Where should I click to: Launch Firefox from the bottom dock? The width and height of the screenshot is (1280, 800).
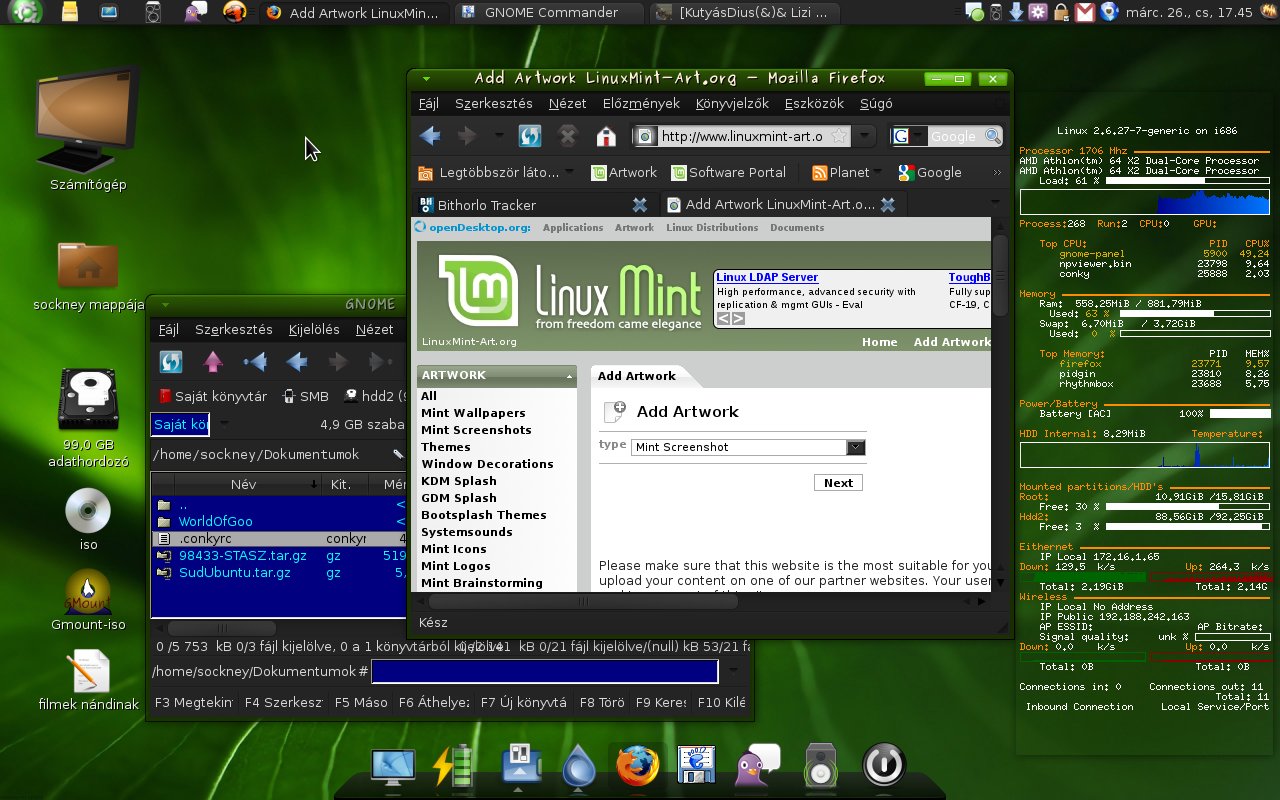tap(638, 766)
